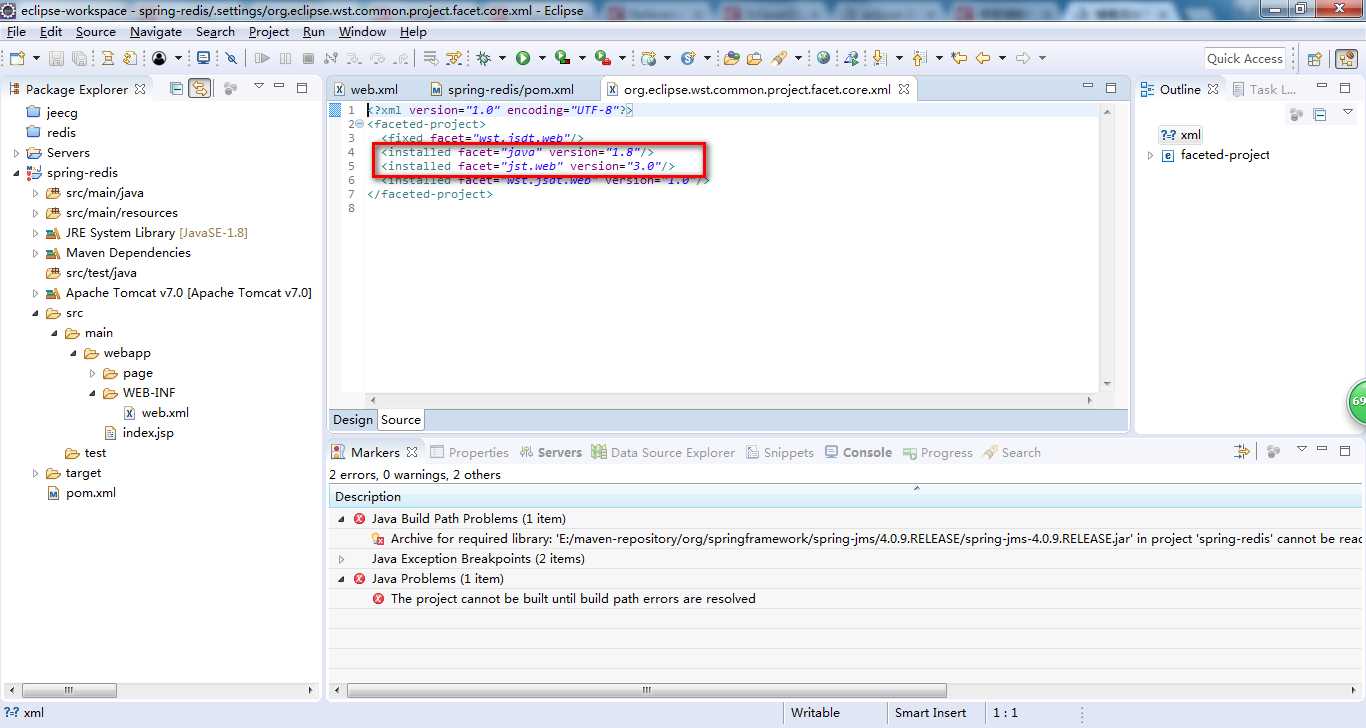Click Collapse All in Package Explorer
The height and width of the screenshot is (728, 1366).
coord(176,88)
